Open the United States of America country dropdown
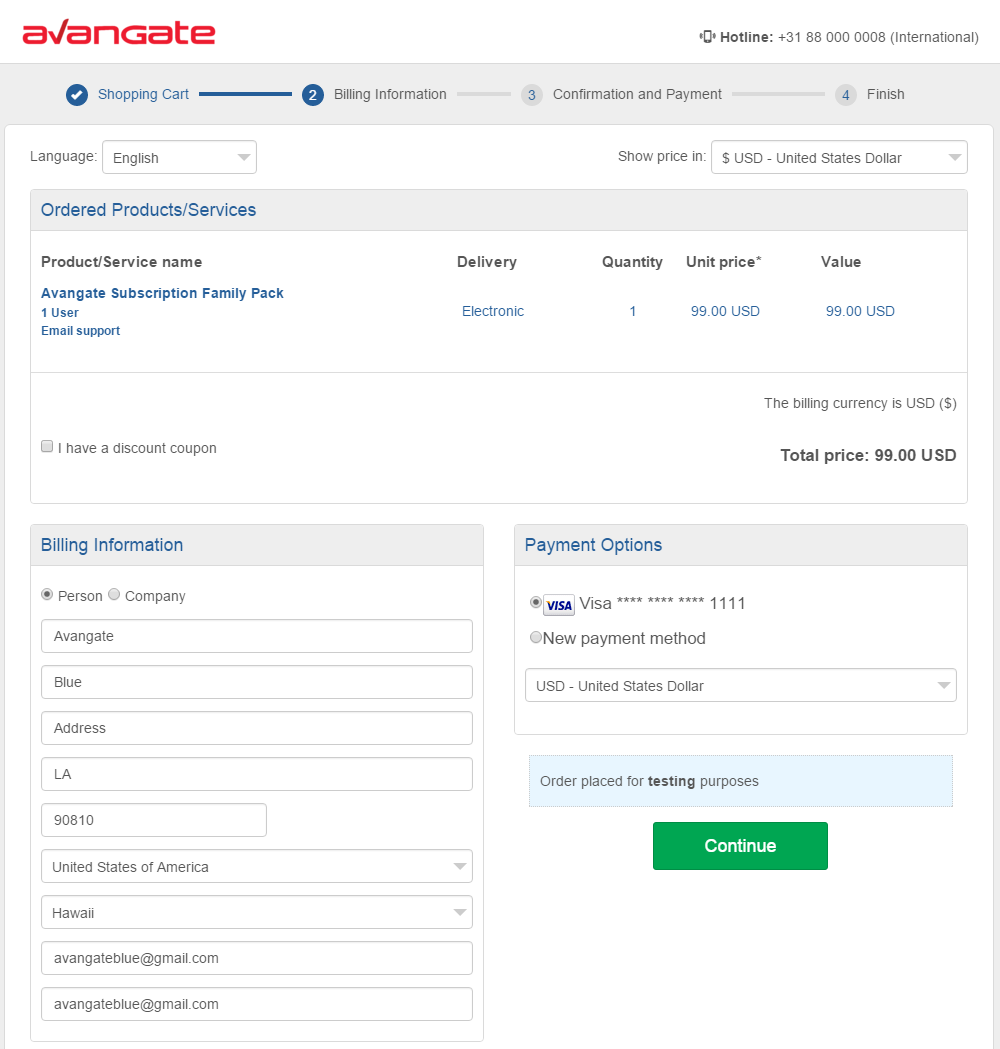This screenshot has width=1000, height=1049. pos(257,866)
